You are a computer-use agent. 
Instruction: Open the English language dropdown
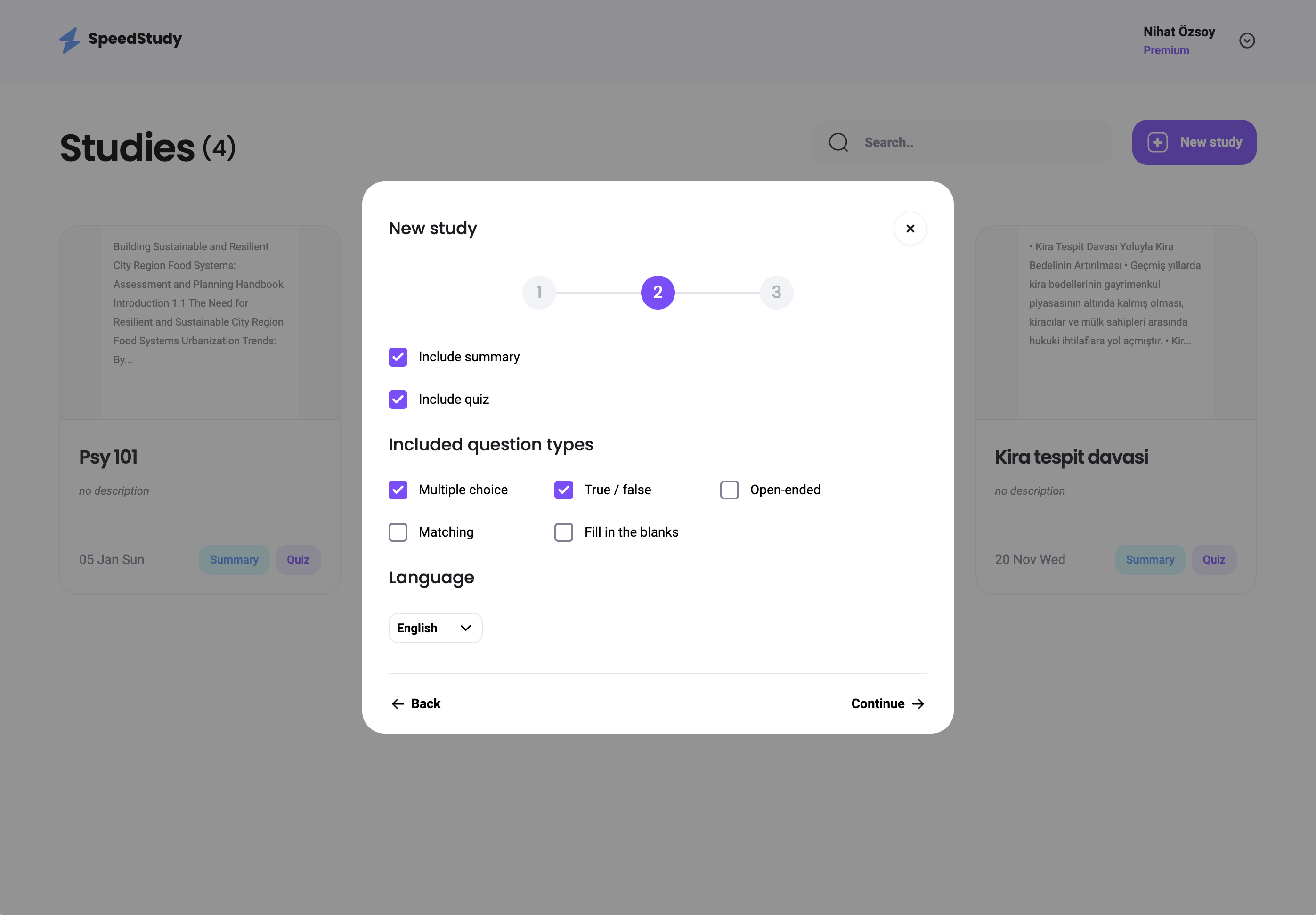(435, 628)
